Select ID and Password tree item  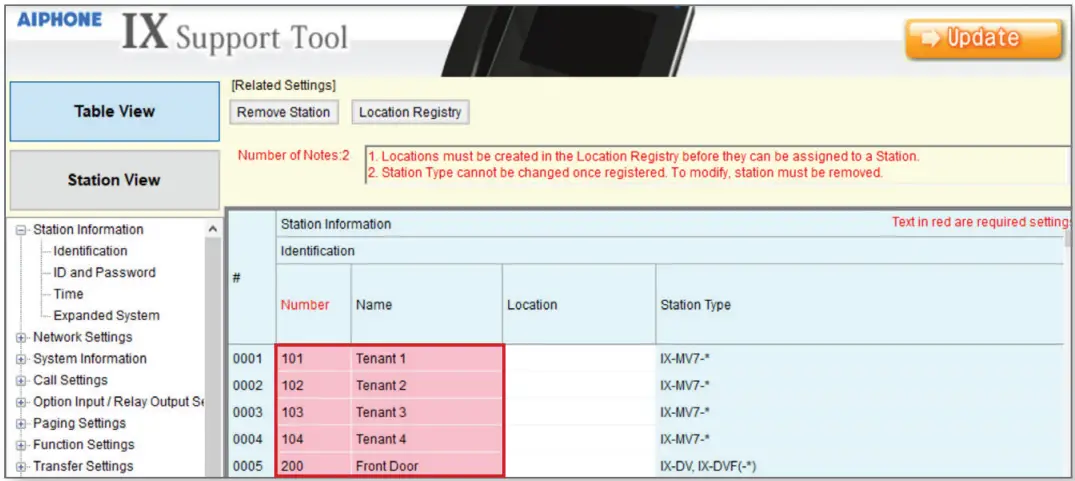coord(104,272)
